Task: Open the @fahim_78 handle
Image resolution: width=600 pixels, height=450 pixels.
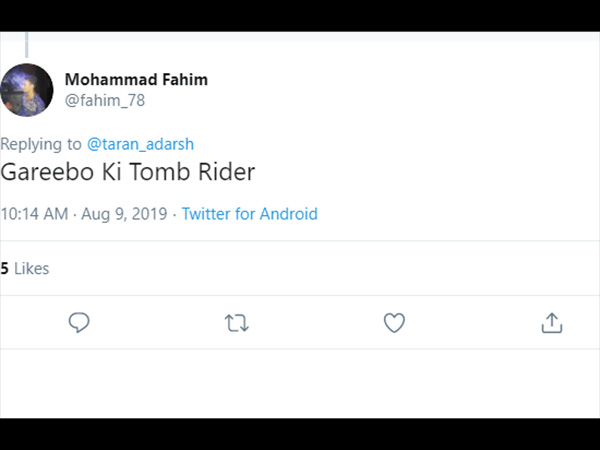Action: [x=105, y=100]
